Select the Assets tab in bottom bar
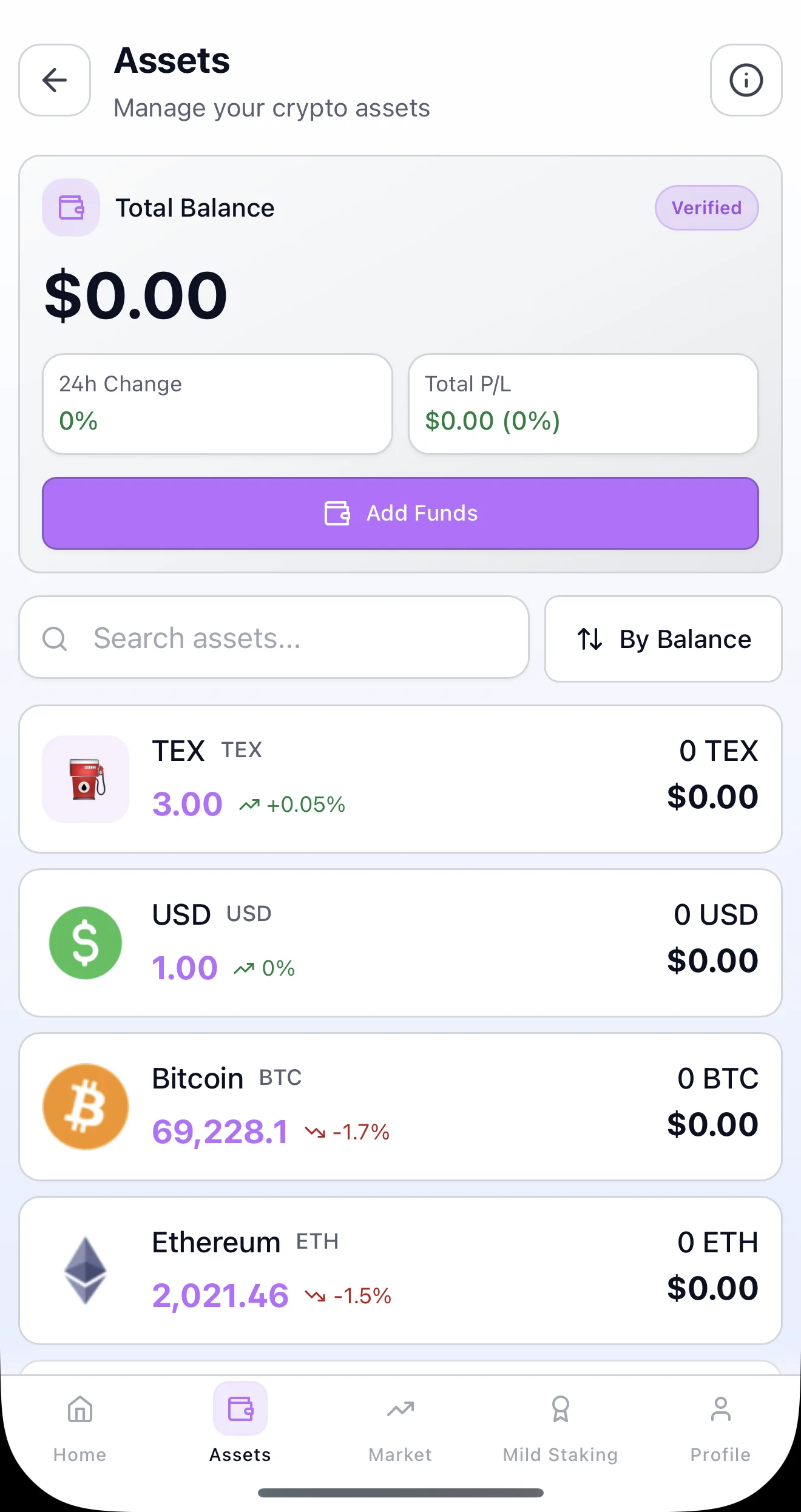The image size is (801, 1512). (240, 1423)
